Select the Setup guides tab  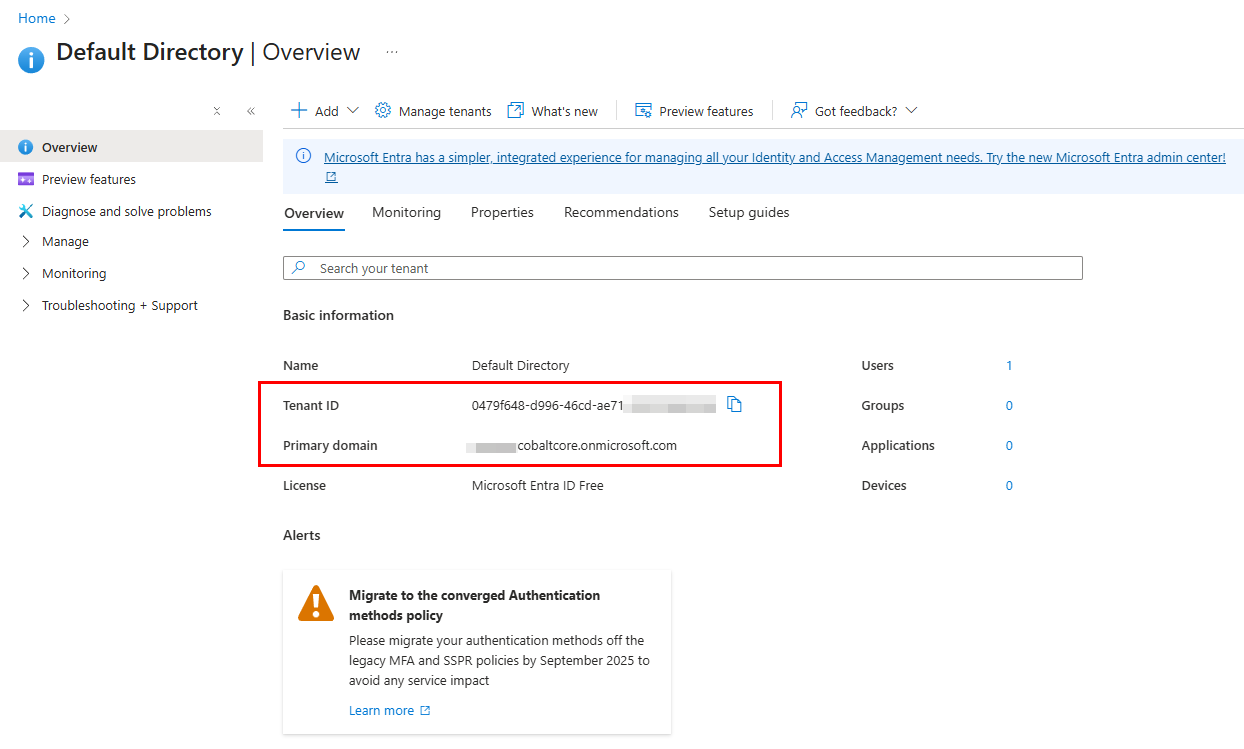(x=748, y=212)
